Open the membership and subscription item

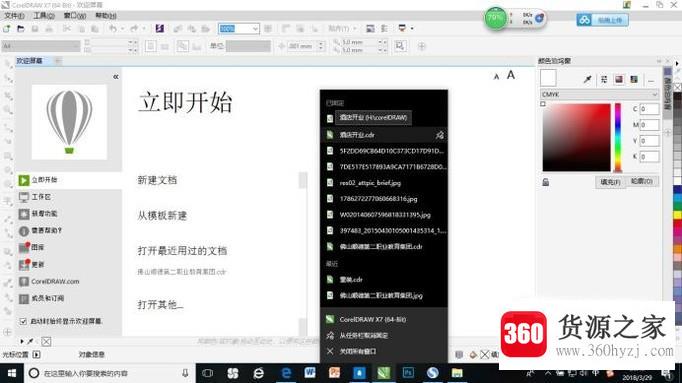(x=42, y=298)
